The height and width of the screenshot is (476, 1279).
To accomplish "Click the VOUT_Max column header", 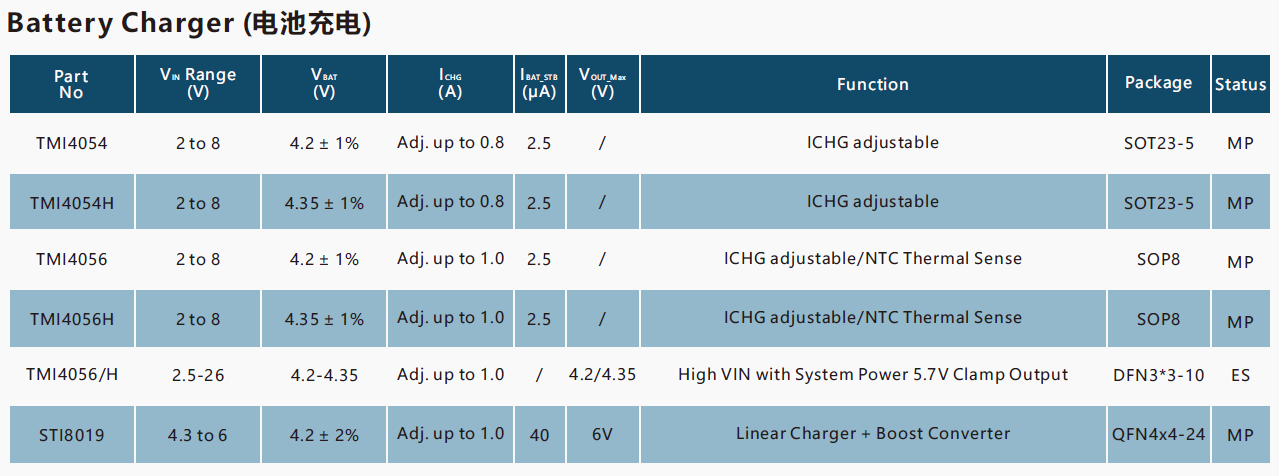I will click(x=603, y=84).
